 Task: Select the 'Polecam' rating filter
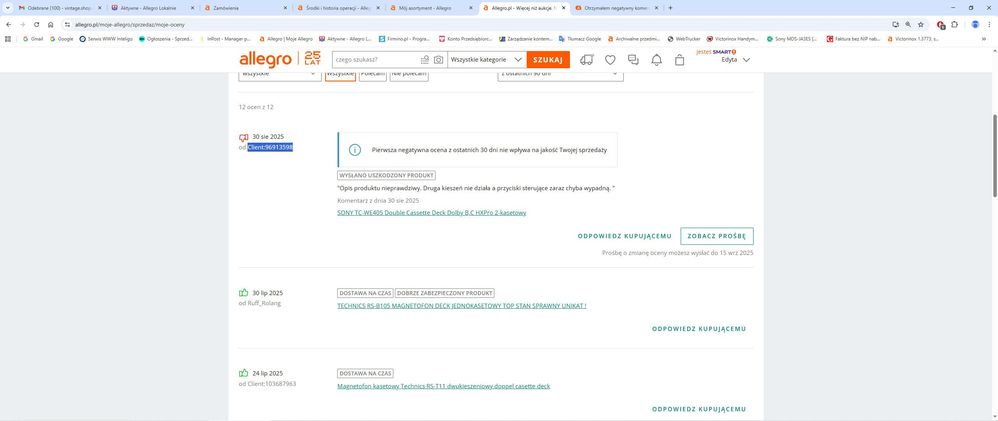[372, 74]
